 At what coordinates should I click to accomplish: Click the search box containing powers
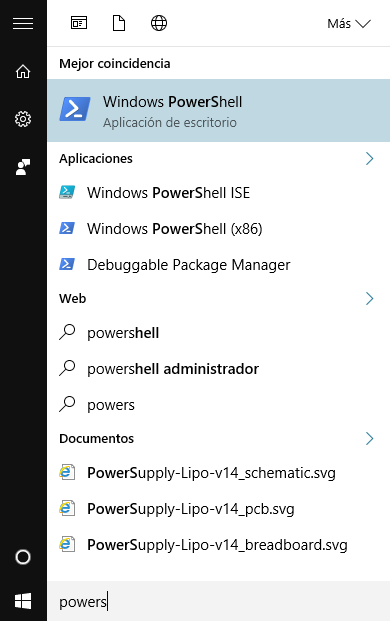pos(219,601)
